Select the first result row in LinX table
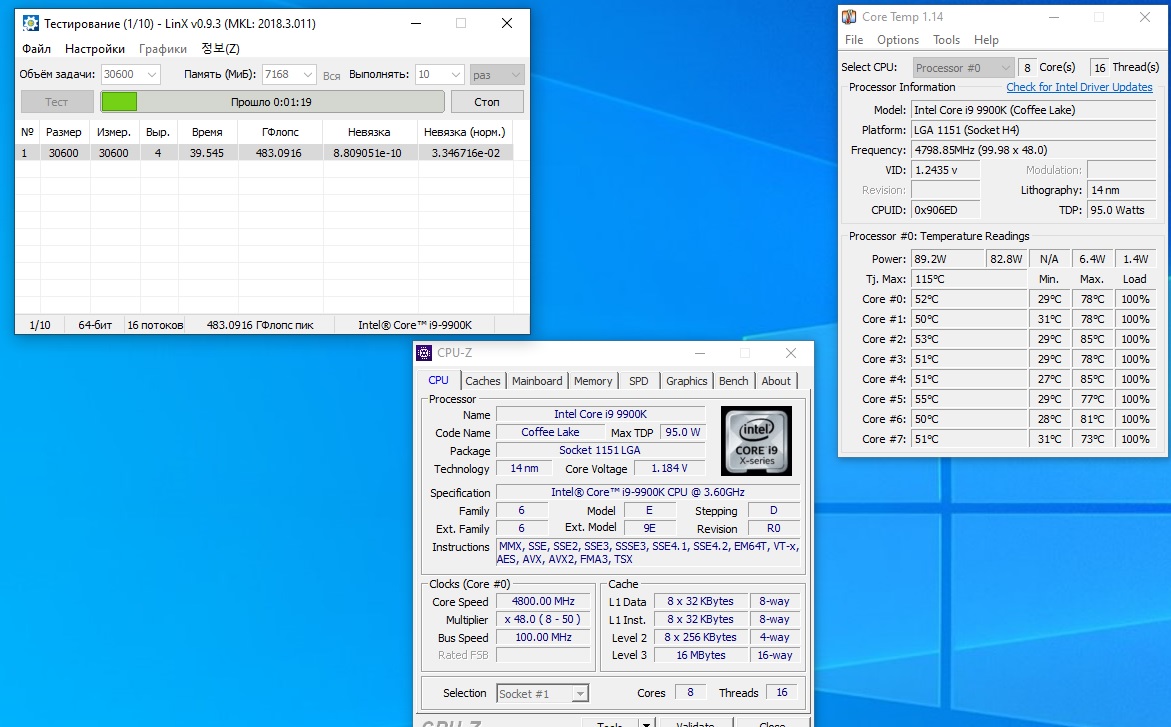1171x727 pixels. [265, 153]
